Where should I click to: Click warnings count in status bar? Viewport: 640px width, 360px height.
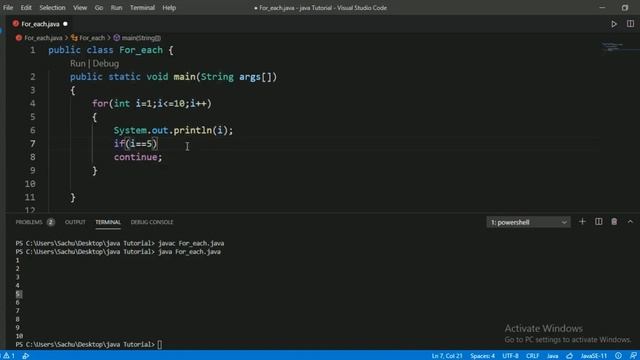9,356
